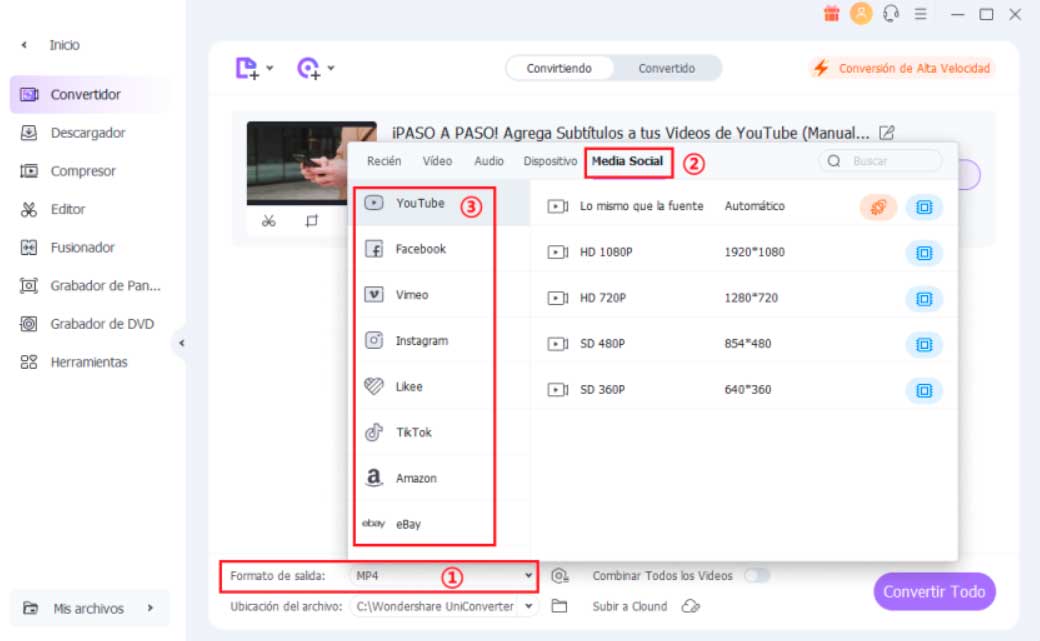Click the add file icon

pyautogui.click(x=247, y=68)
